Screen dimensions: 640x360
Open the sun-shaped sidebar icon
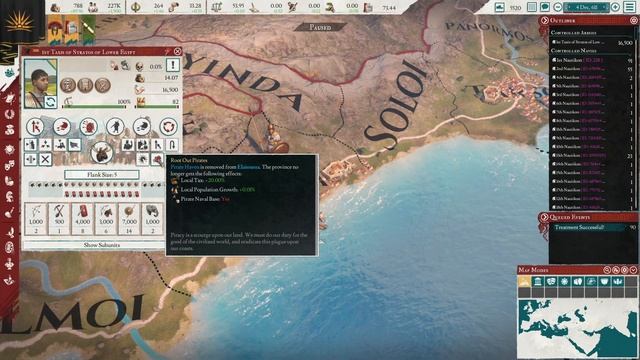coord(9,149)
